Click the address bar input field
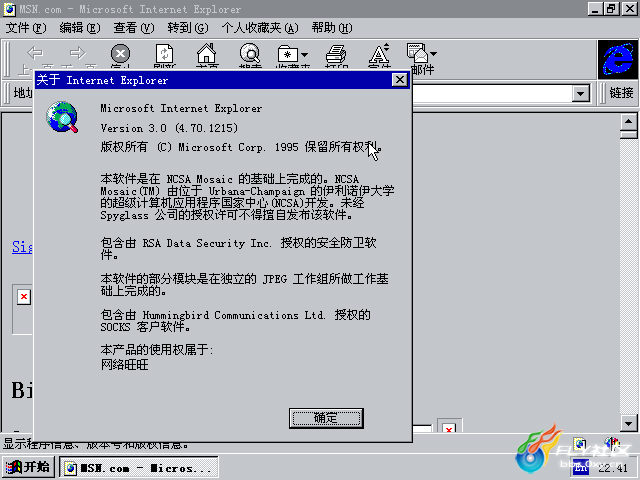Screen dimensions: 640x480 492,93
